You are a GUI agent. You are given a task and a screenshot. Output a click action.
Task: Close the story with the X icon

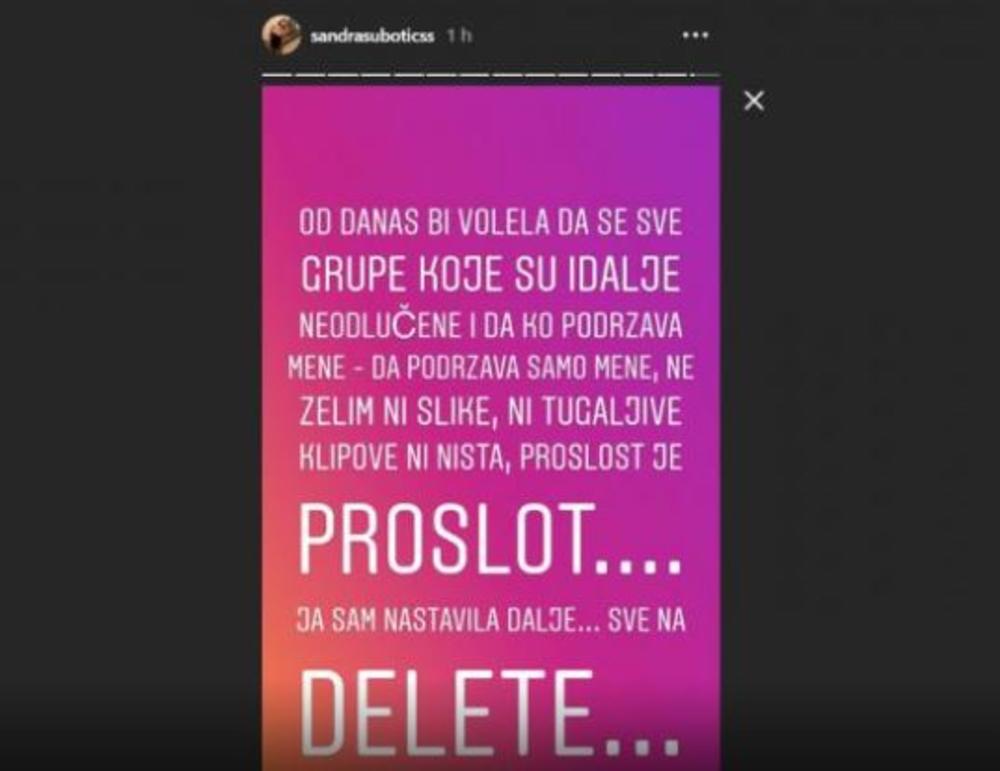(754, 101)
